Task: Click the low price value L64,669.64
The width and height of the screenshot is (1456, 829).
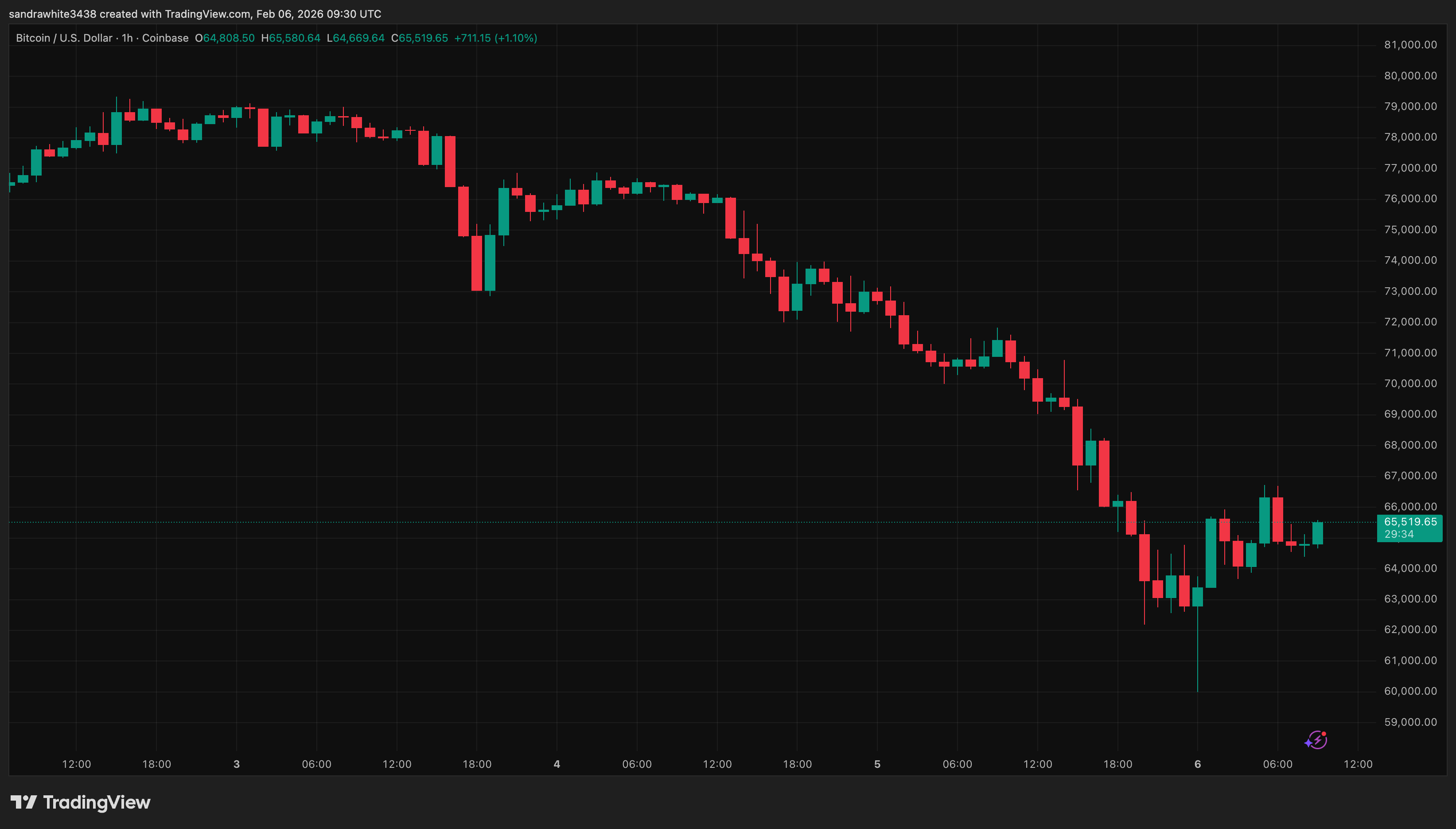Action: (357, 38)
